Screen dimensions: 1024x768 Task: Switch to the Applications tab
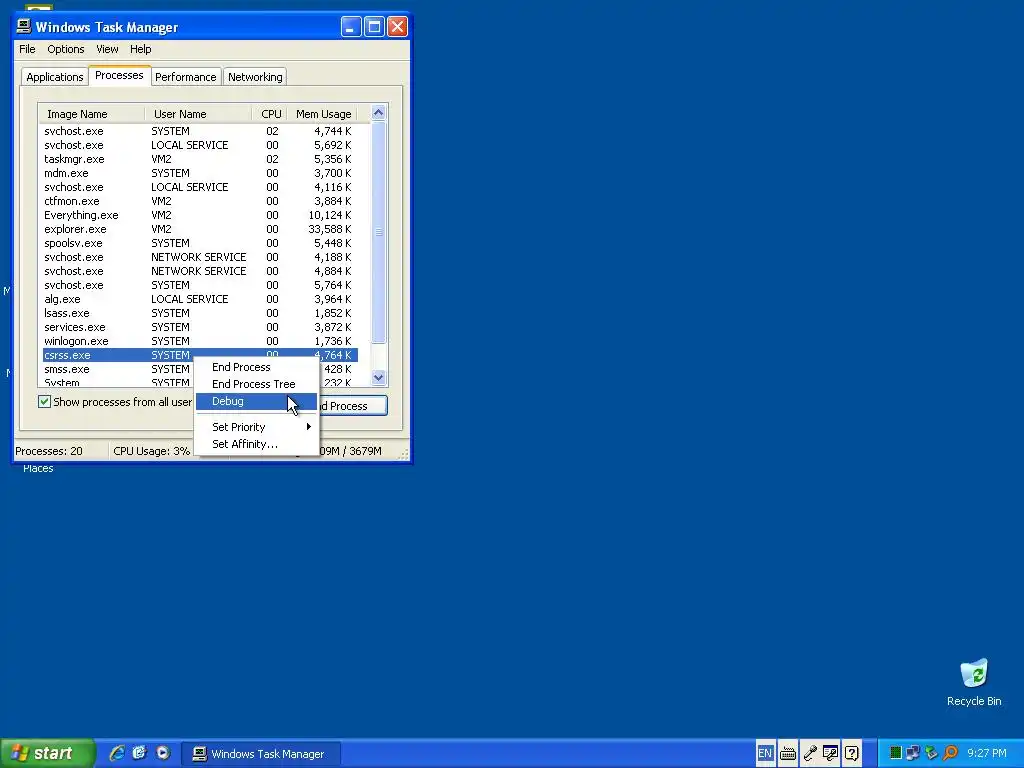pyautogui.click(x=55, y=77)
